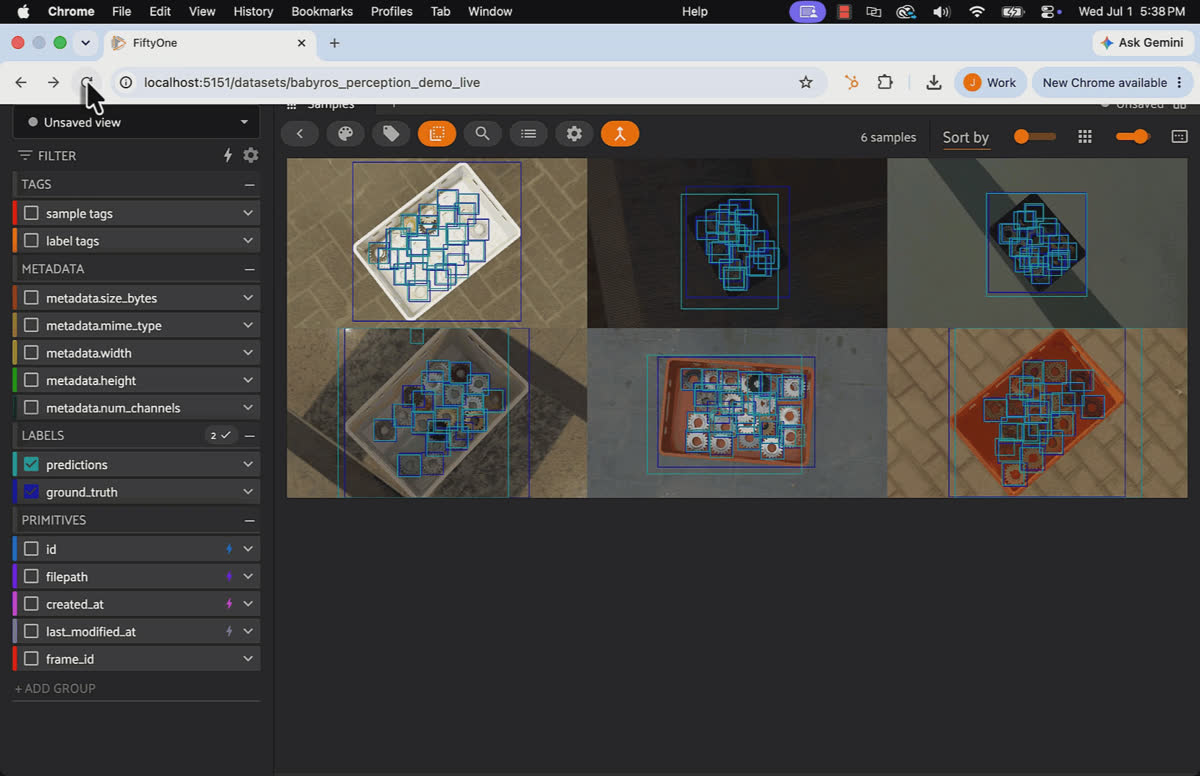Click the lightning bolt filter icon
This screenshot has width=1200, height=776.
click(x=228, y=155)
